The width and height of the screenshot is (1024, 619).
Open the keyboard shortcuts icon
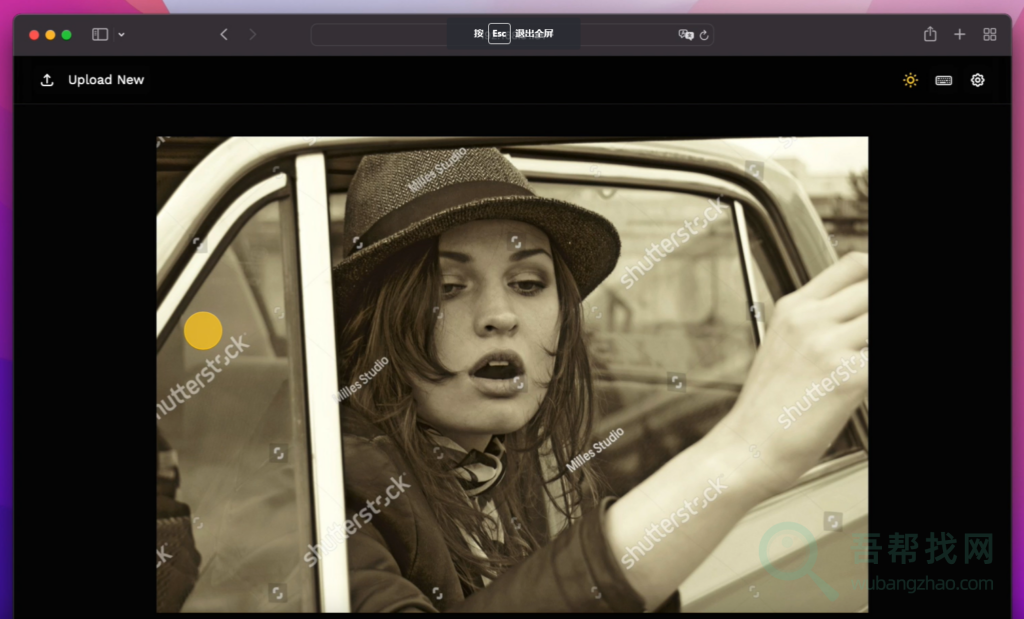(x=943, y=80)
